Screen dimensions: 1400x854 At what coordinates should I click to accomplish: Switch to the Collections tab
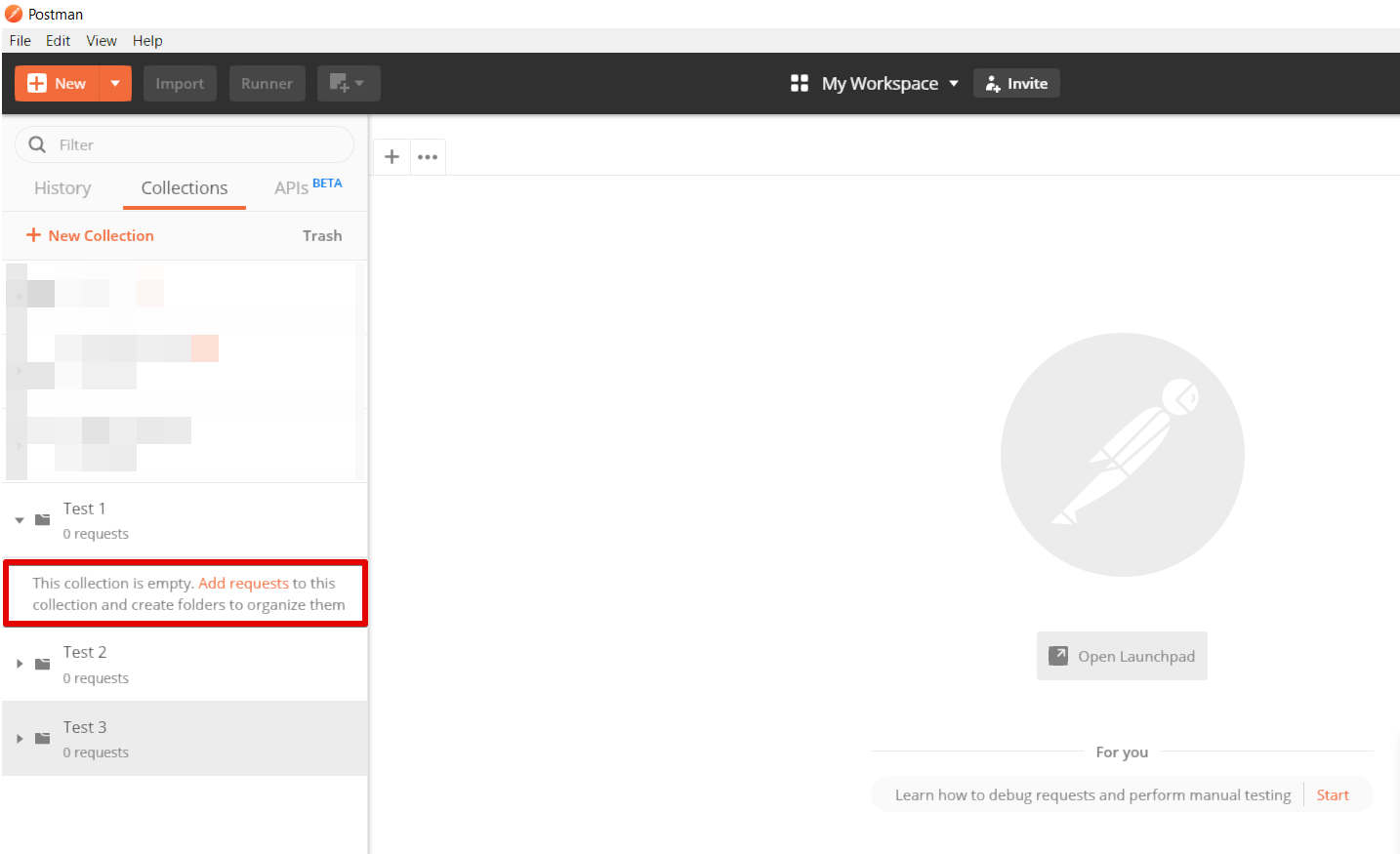pos(185,188)
